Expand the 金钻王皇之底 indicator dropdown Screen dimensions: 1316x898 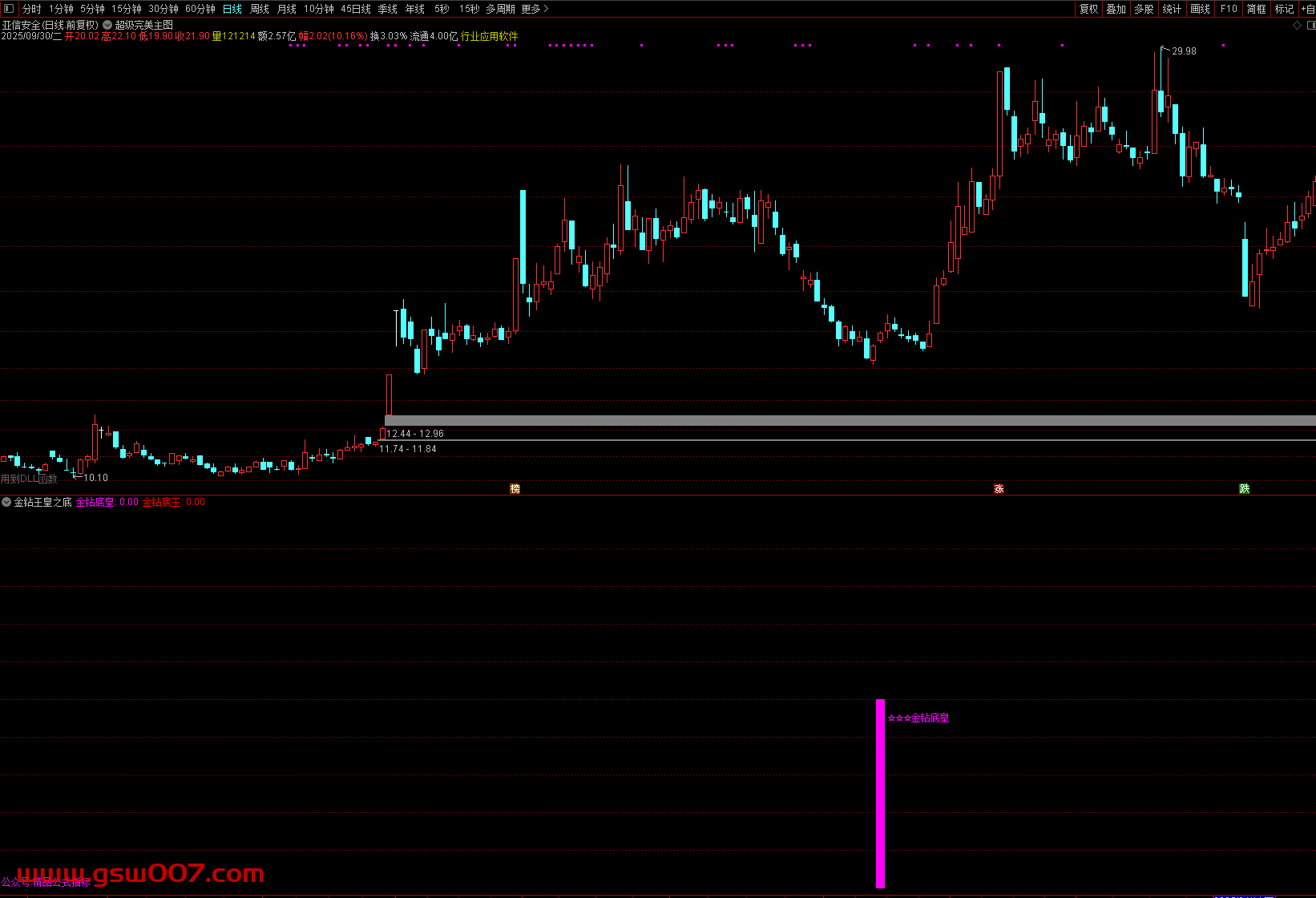coord(7,502)
